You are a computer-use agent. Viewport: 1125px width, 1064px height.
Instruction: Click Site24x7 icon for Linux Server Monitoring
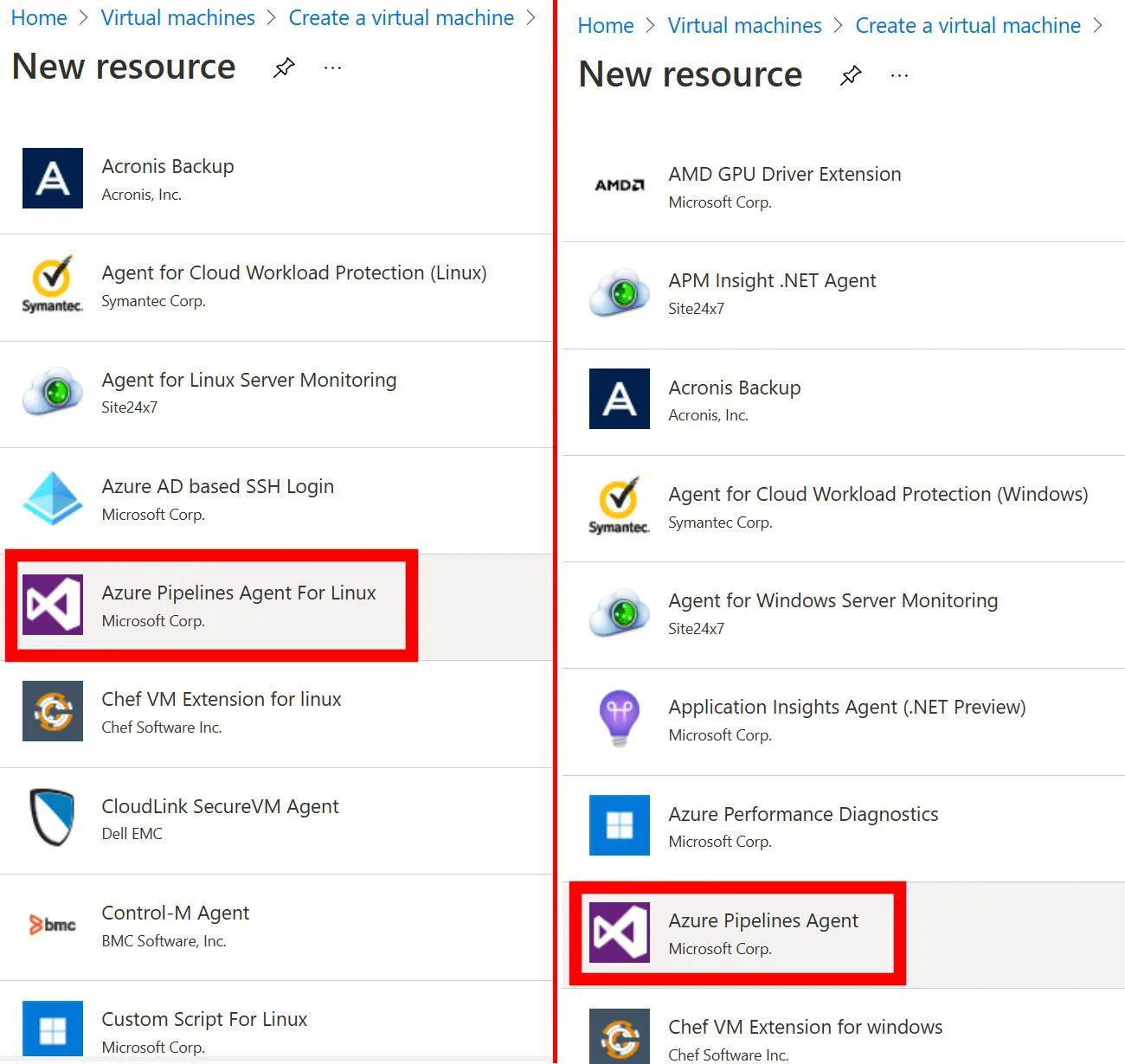point(53,391)
